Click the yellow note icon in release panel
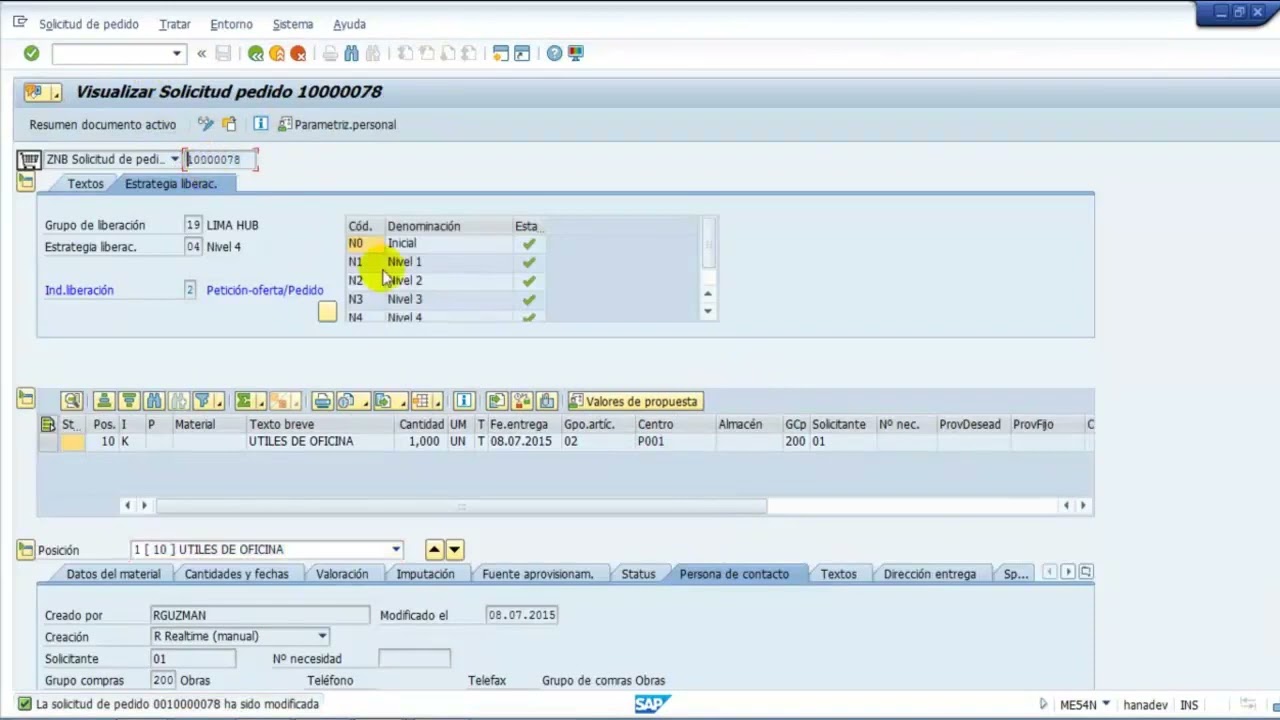The height and width of the screenshot is (720, 1280). tap(327, 311)
